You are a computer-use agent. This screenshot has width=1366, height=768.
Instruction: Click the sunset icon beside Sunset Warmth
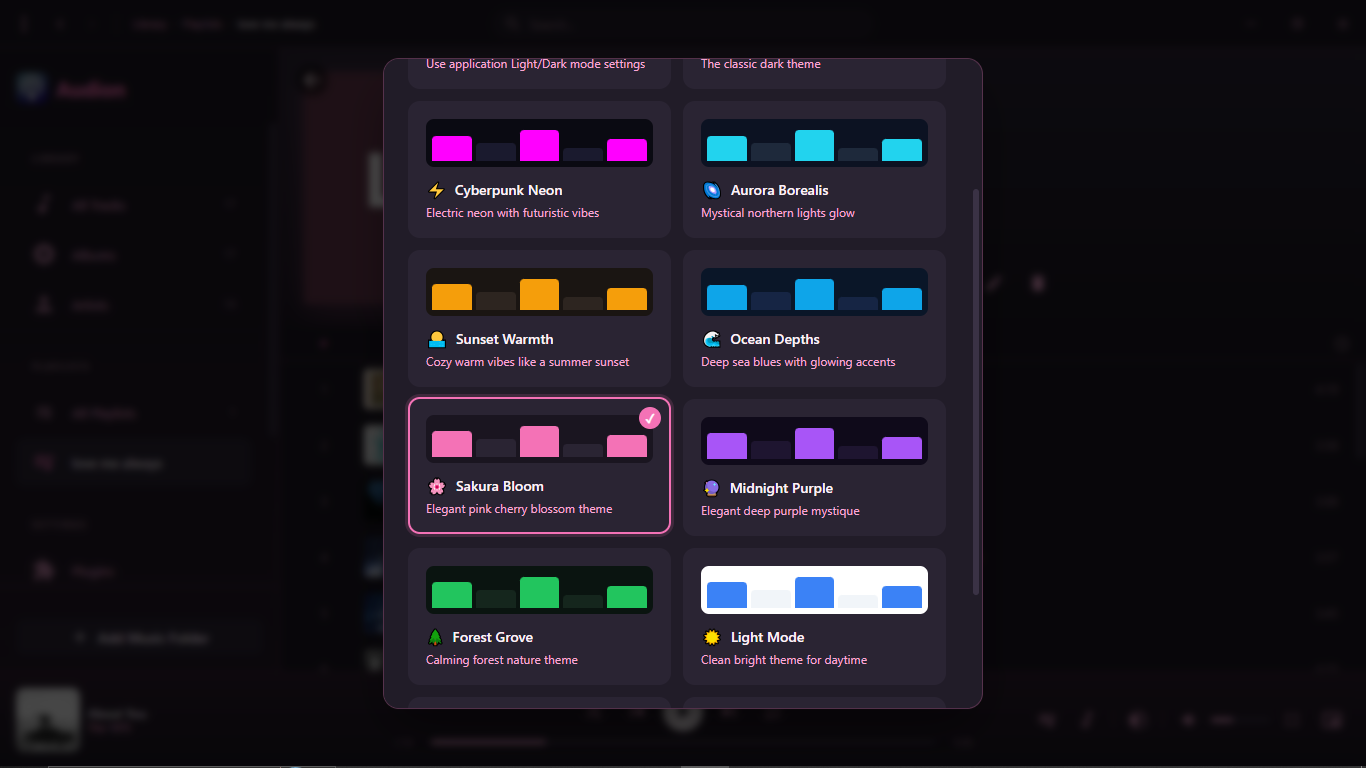click(x=436, y=339)
